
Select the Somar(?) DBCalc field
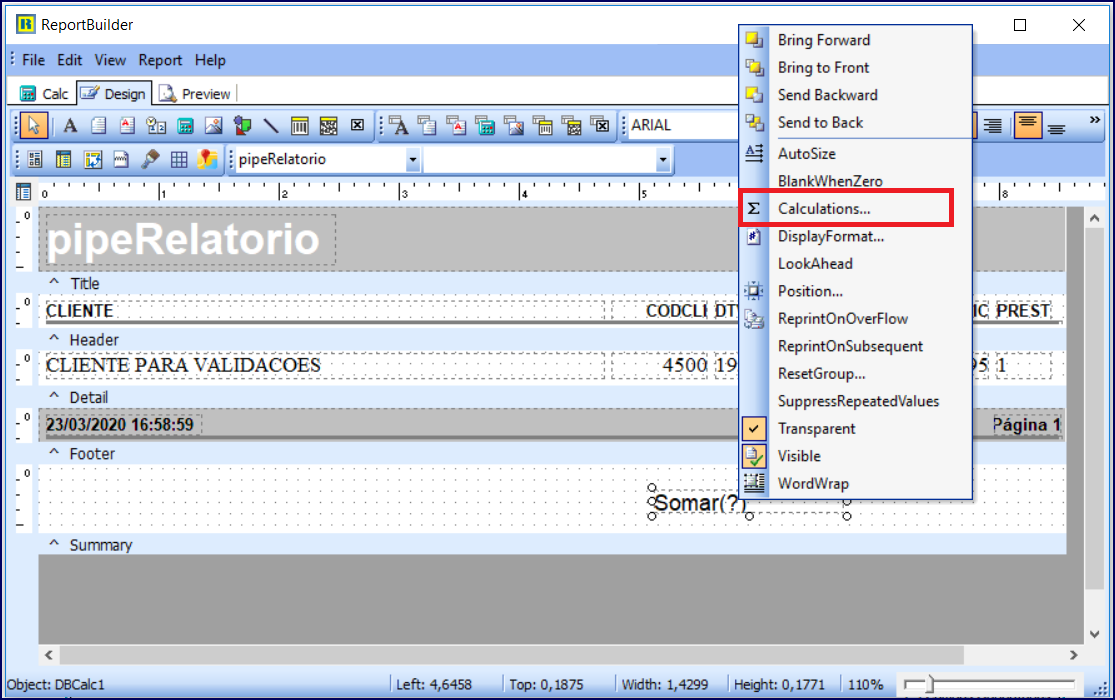click(x=700, y=503)
